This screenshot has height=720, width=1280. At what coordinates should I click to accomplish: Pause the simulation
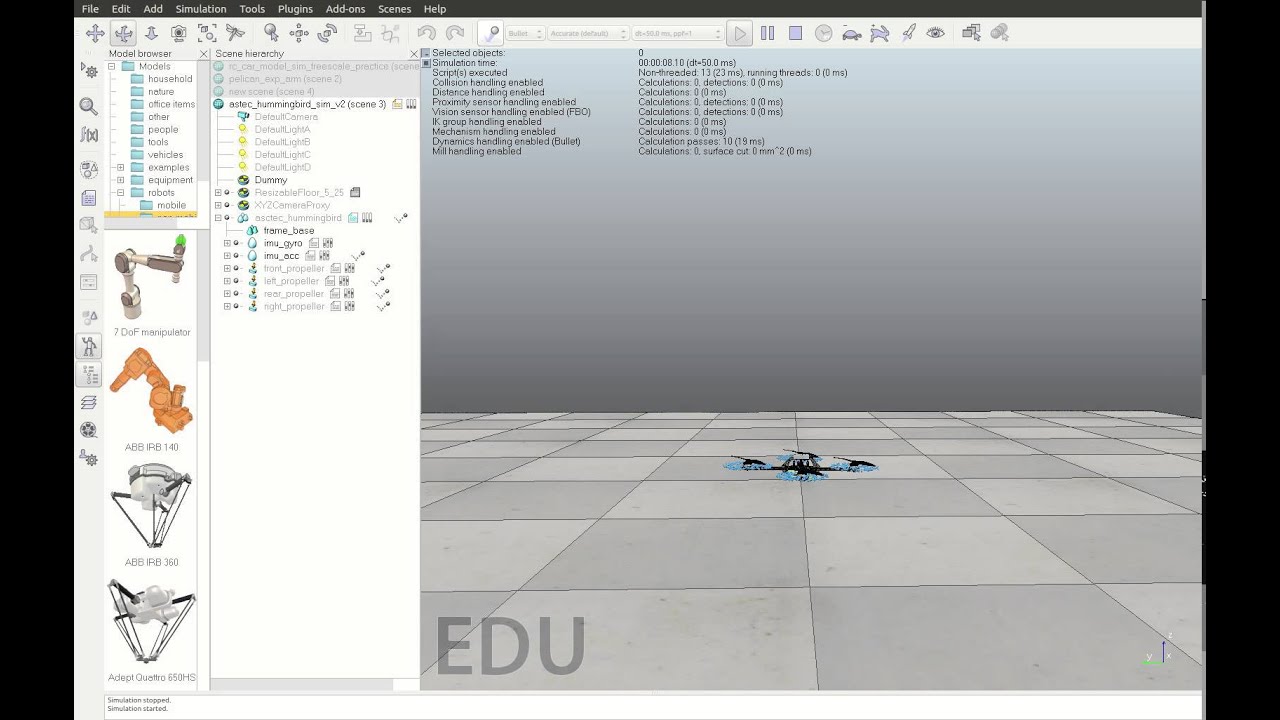click(x=767, y=33)
